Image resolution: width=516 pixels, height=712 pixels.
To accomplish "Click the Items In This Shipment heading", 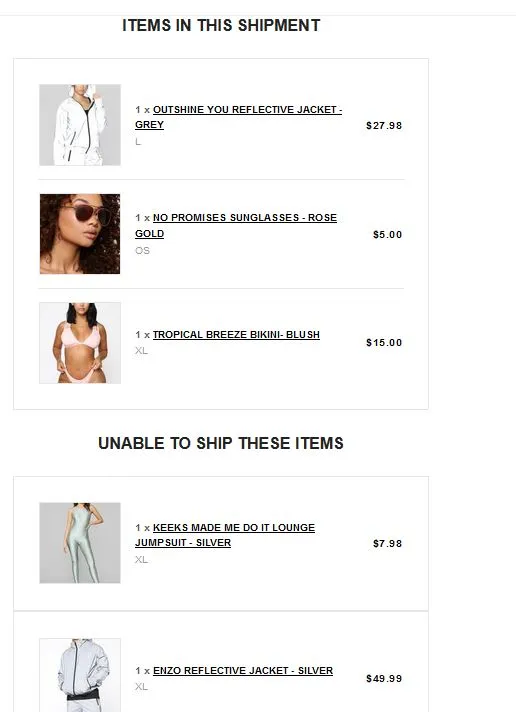I will 221,25.
